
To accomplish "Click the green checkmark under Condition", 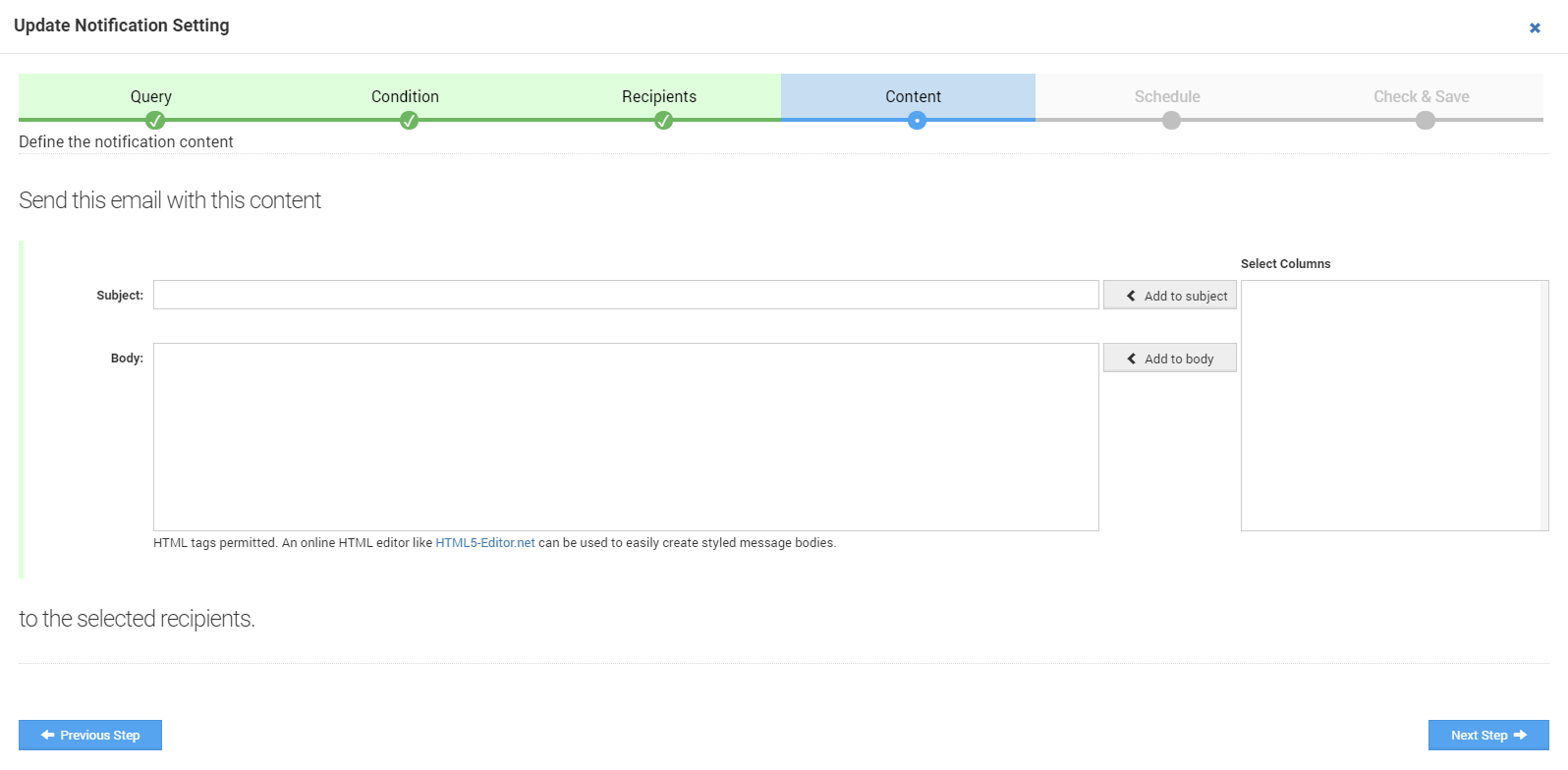I will pyautogui.click(x=409, y=121).
